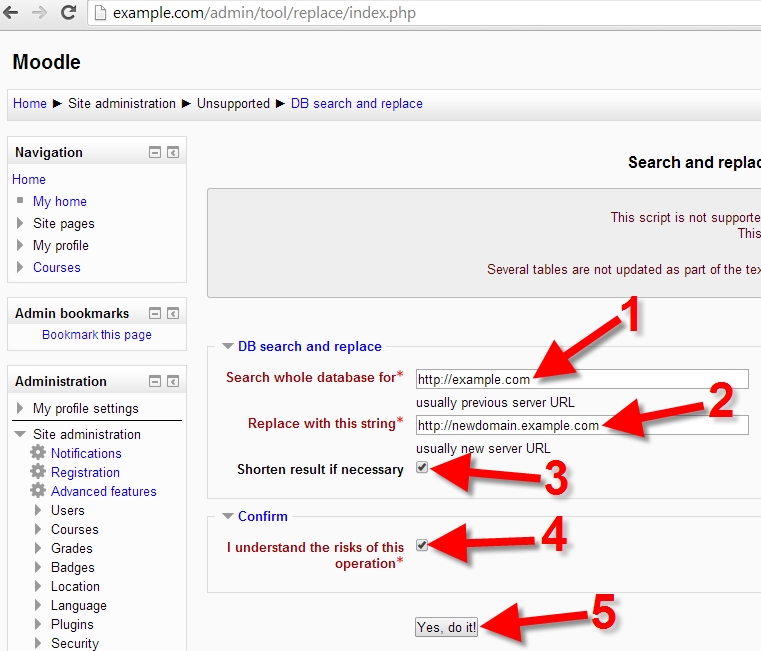Click the gear icon beside Registration
This screenshot has height=651, width=761.
pyautogui.click(x=38, y=471)
